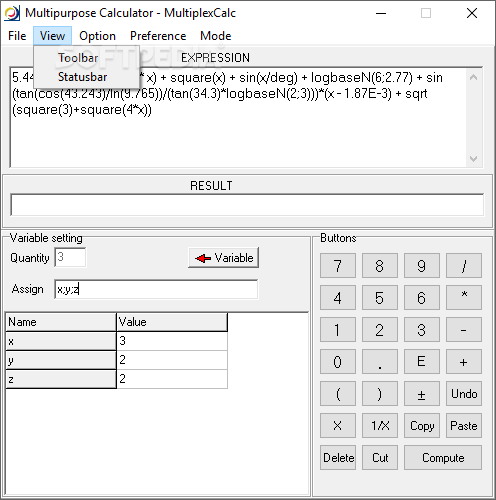Click the 8 digit button

pos(380,266)
